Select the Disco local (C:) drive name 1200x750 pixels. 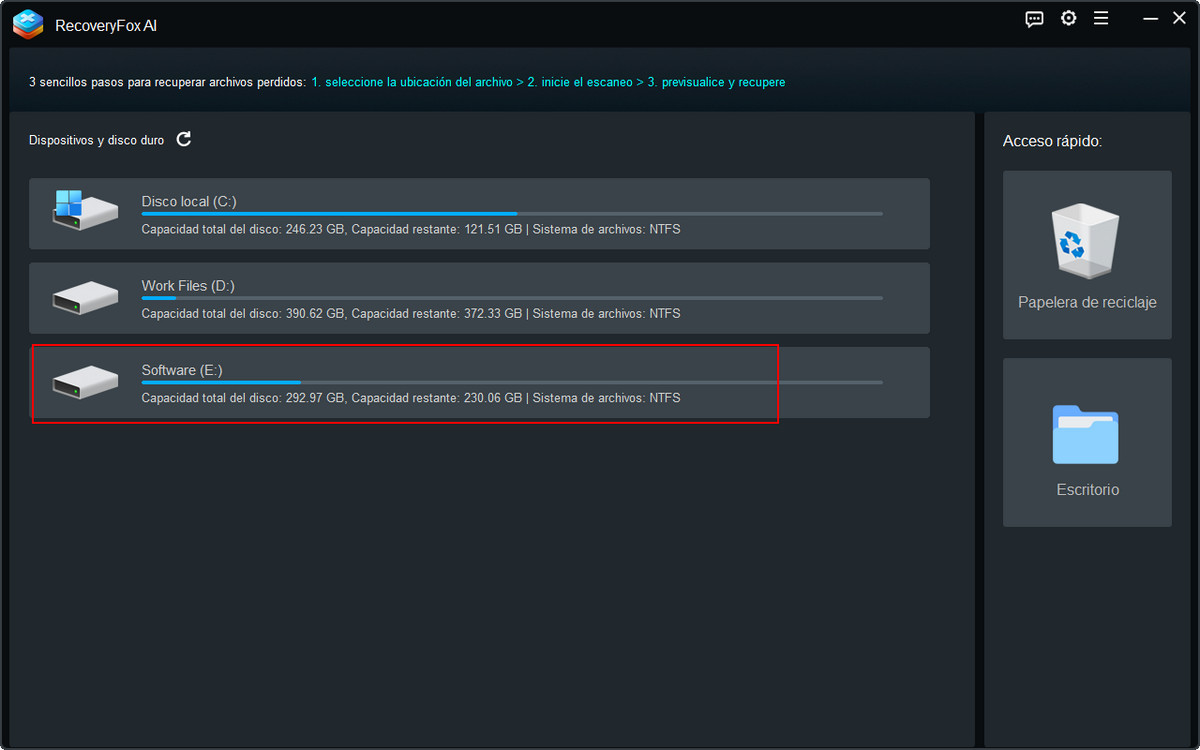[189, 201]
